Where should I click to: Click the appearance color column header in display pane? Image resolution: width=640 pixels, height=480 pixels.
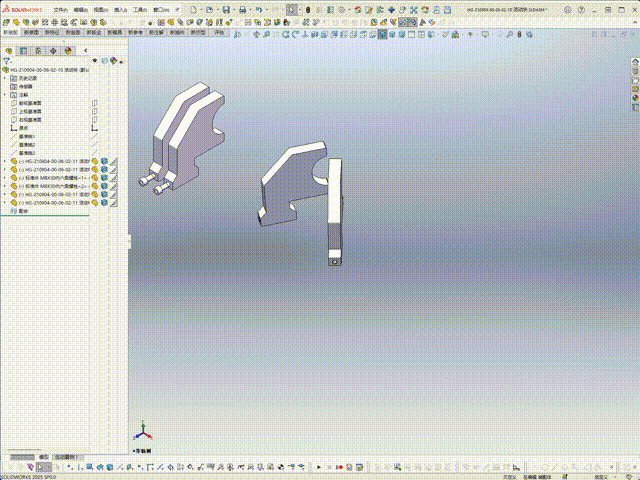point(113,61)
